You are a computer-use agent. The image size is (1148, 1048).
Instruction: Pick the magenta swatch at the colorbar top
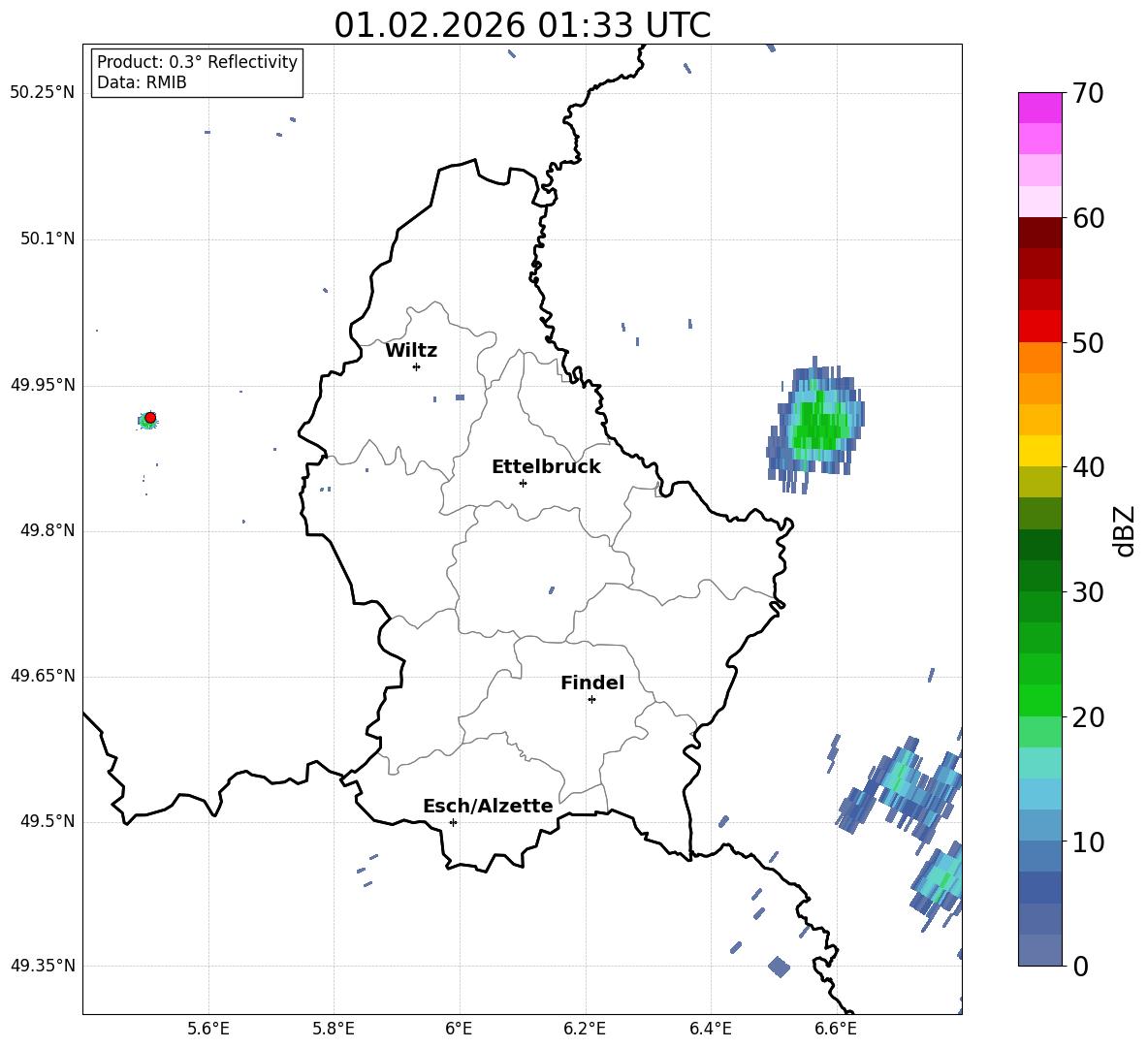(1039, 109)
